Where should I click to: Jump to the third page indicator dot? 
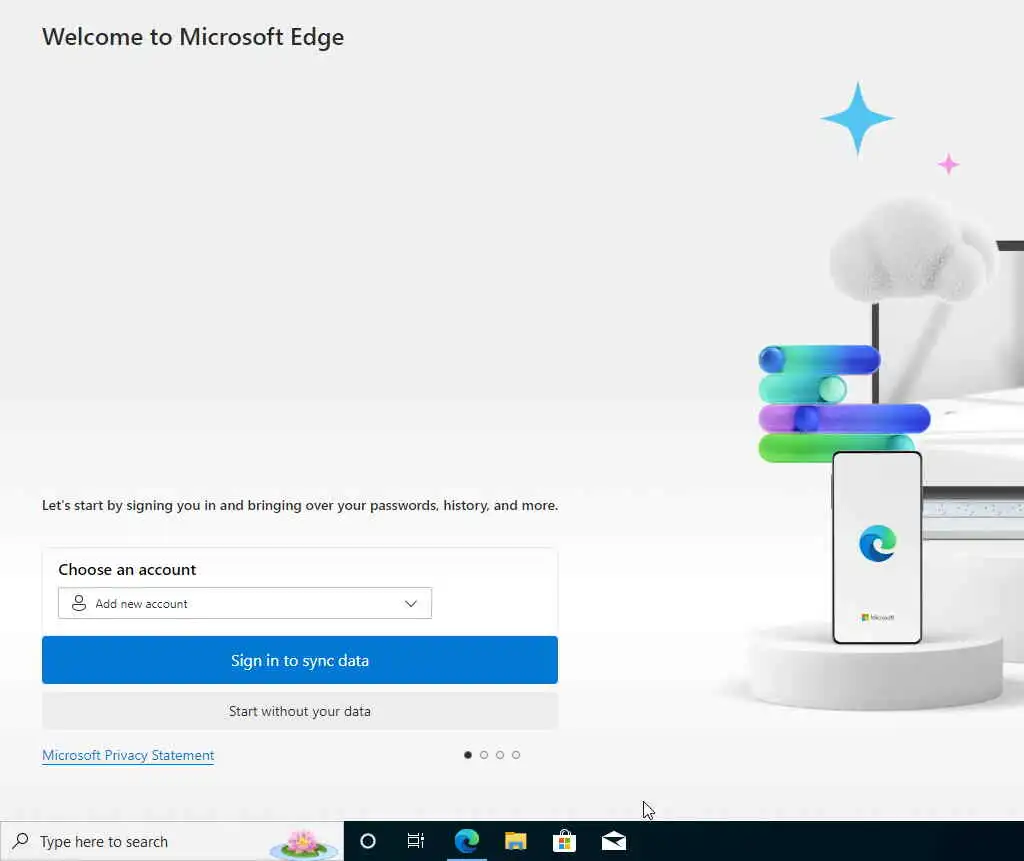click(x=500, y=755)
